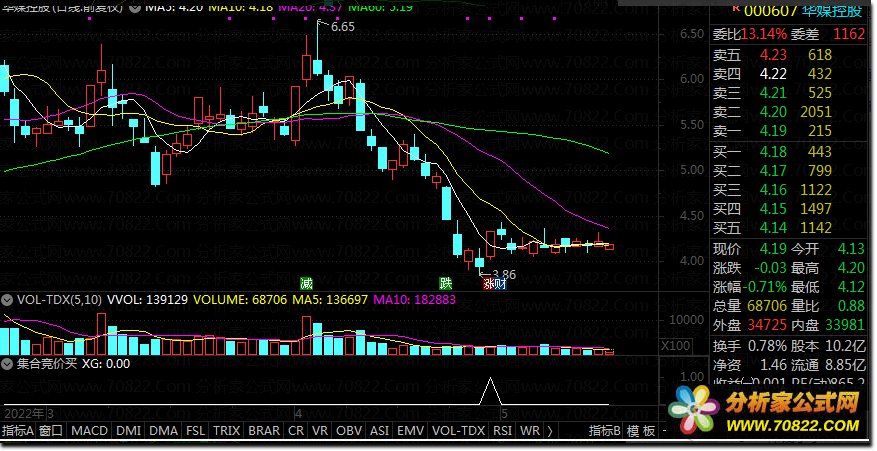Switch to the 指标A tab
Viewport: 877px width, 451px height.
pos(18,431)
